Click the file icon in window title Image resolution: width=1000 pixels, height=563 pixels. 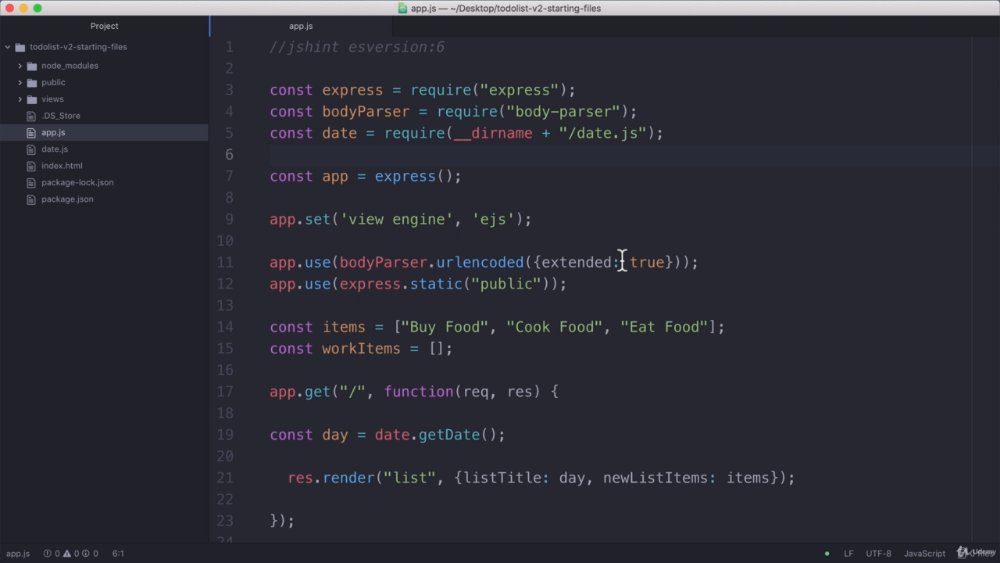pyautogui.click(x=402, y=8)
